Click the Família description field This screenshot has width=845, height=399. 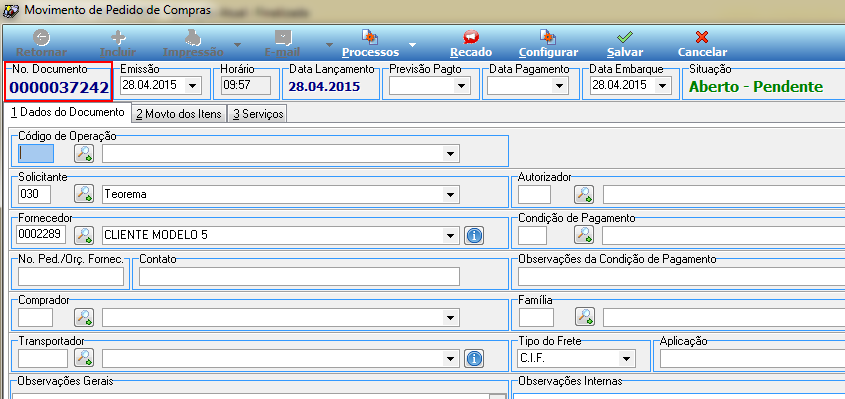pos(723,318)
